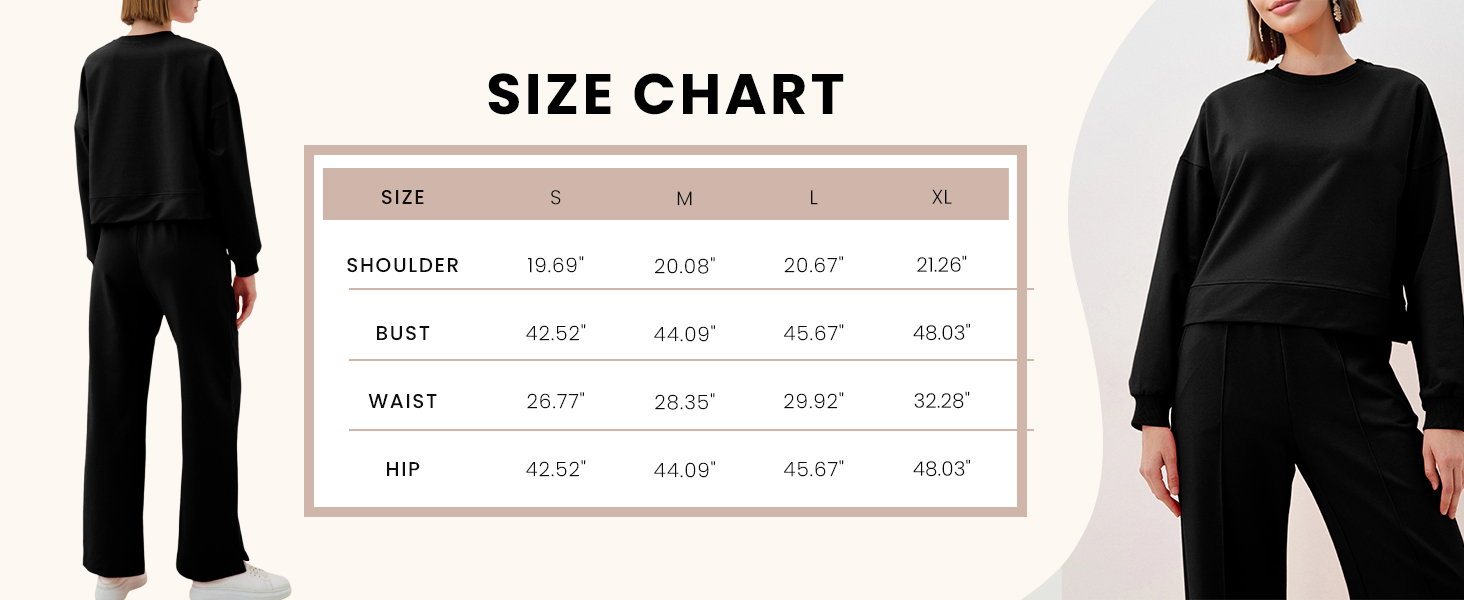The height and width of the screenshot is (600, 1464).
Task: Click the SHOULDER row label
Action: [403, 265]
